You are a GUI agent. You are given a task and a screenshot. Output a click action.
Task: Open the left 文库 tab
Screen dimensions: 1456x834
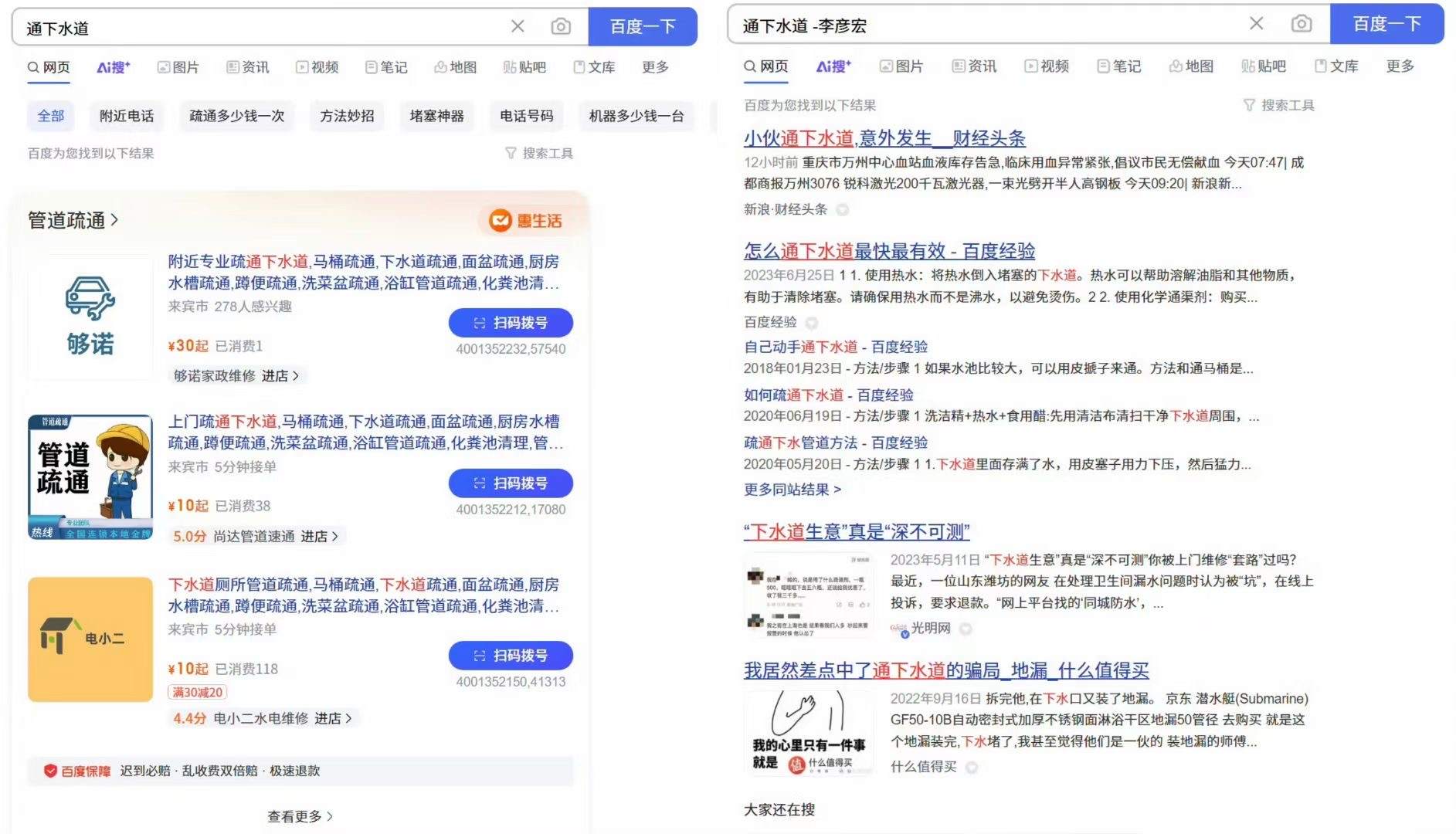[x=594, y=67]
